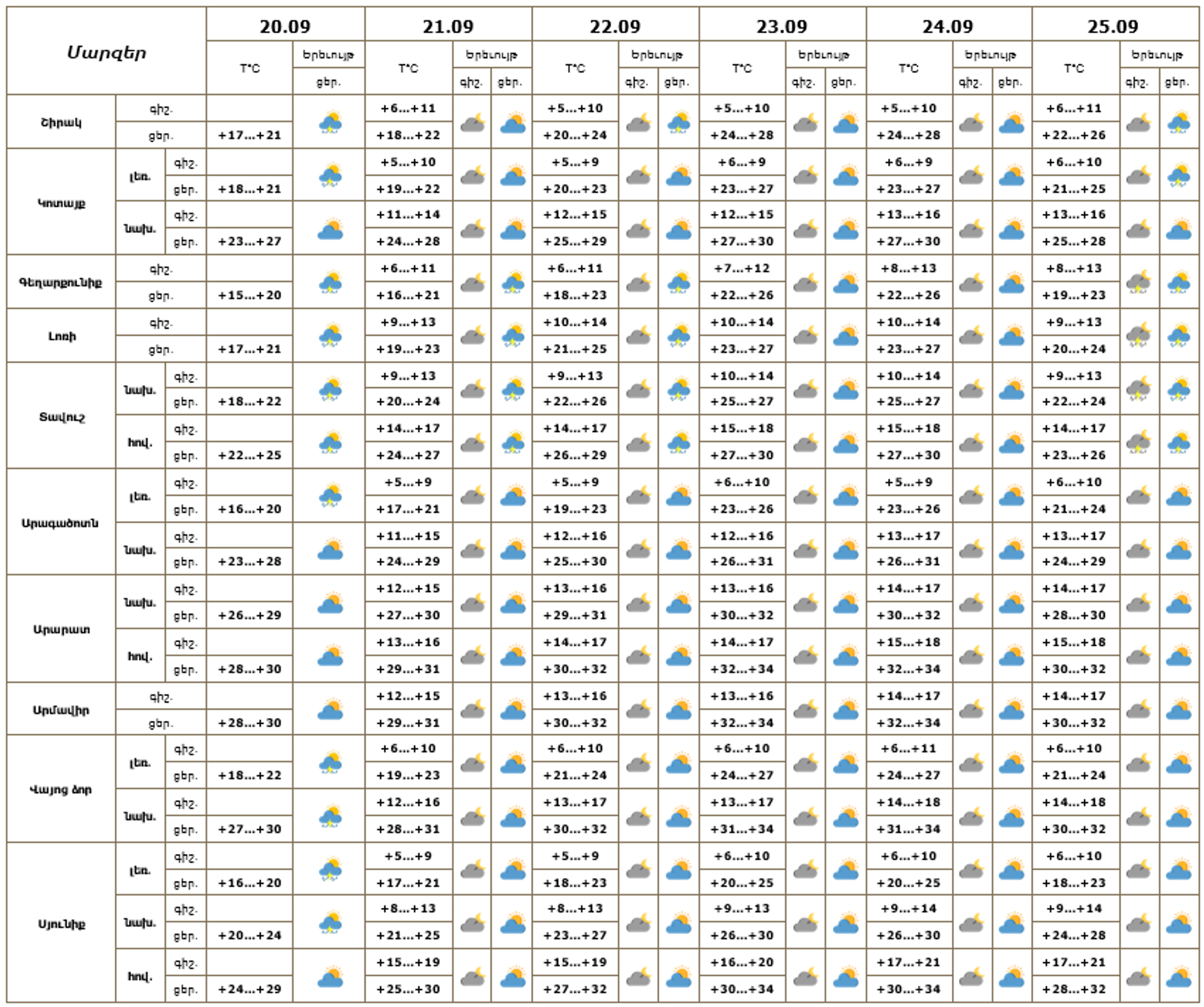Select Կոտայք լեռ. 25.09 daytime thunderstorm icon
The width and height of the screenshot is (1204, 1007).
click(1179, 176)
